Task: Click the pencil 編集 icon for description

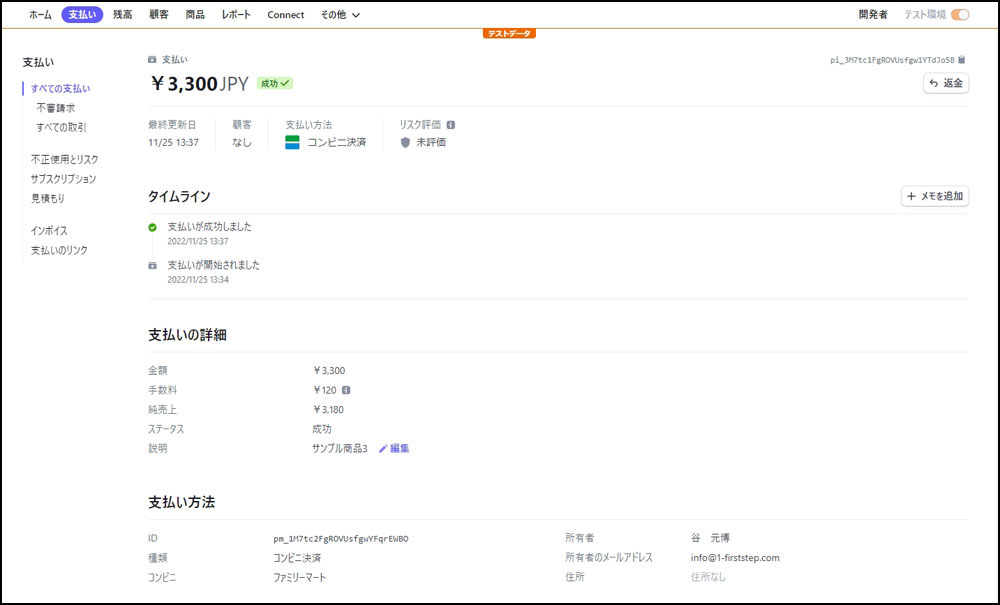Action: click(383, 449)
